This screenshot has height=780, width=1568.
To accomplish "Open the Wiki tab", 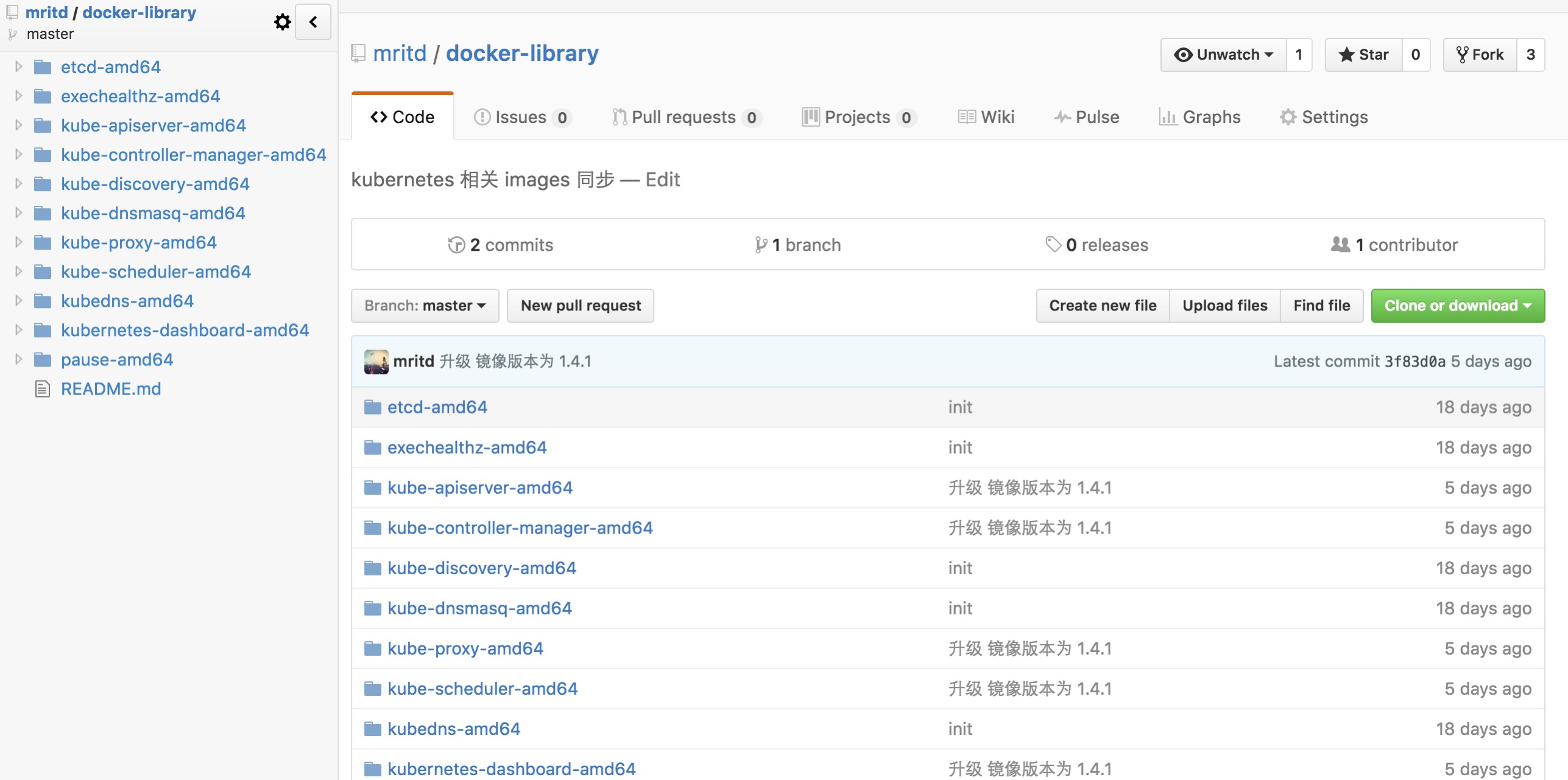I will [x=986, y=117].
